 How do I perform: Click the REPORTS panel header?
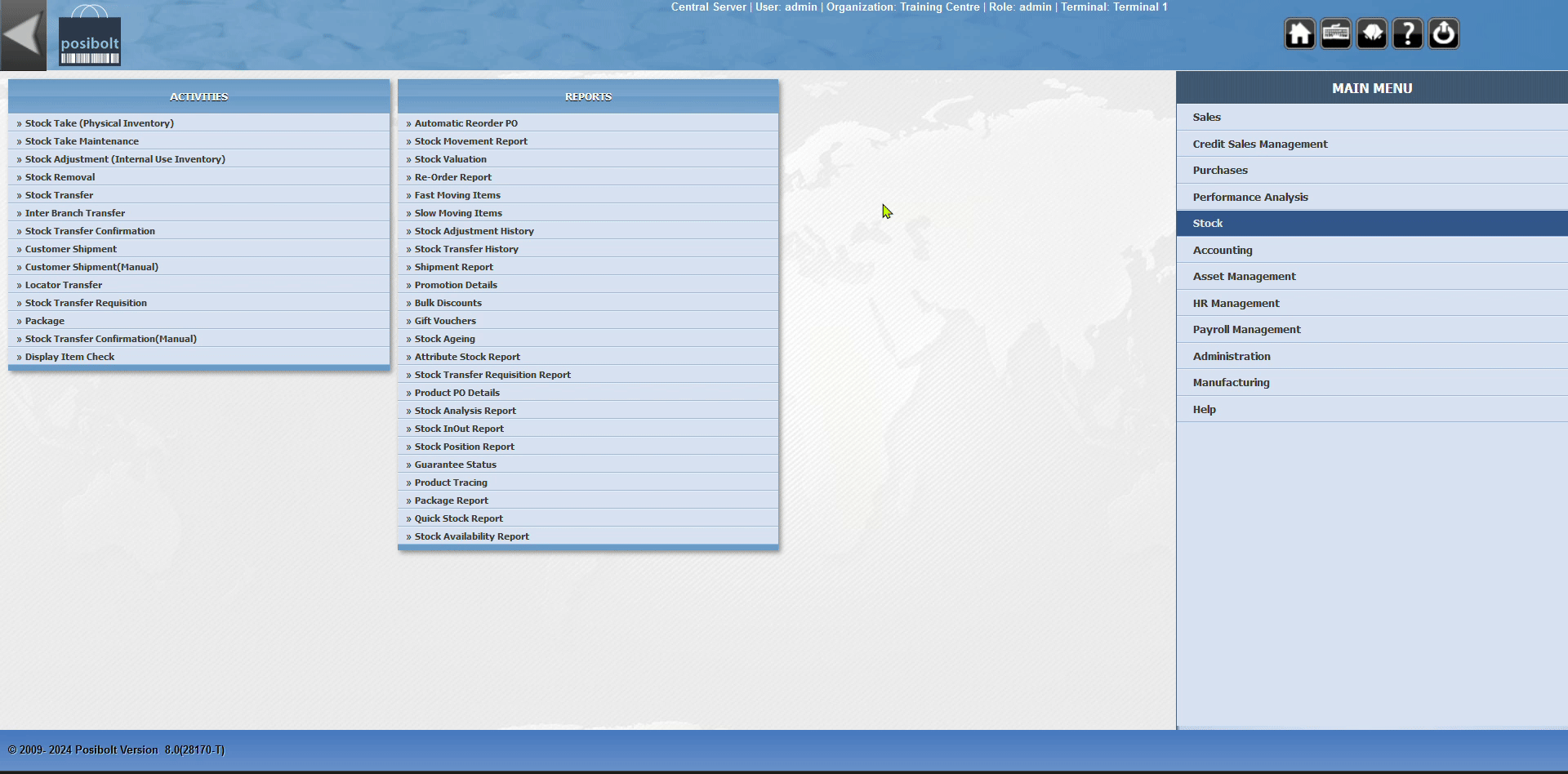pos(588,96)
